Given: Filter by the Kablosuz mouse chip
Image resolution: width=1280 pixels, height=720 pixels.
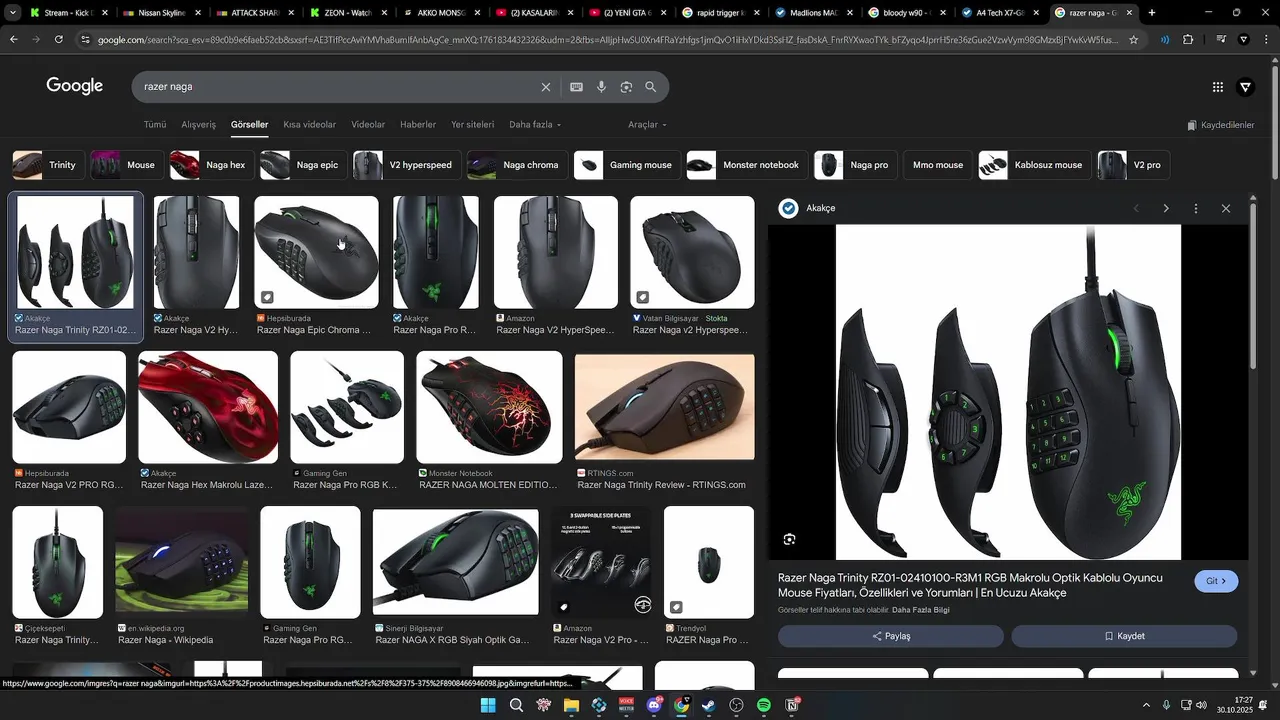Looking at the screenshot, I should [x=1034, y=165].
